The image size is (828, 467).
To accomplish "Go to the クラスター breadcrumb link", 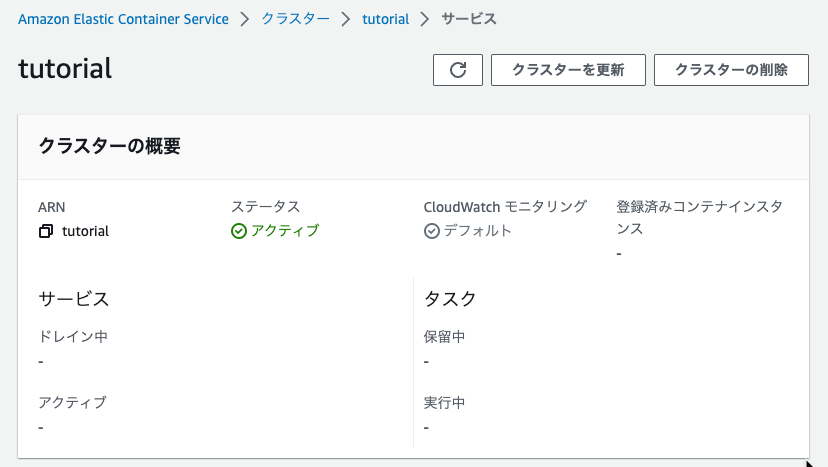I will pos(296,19).
